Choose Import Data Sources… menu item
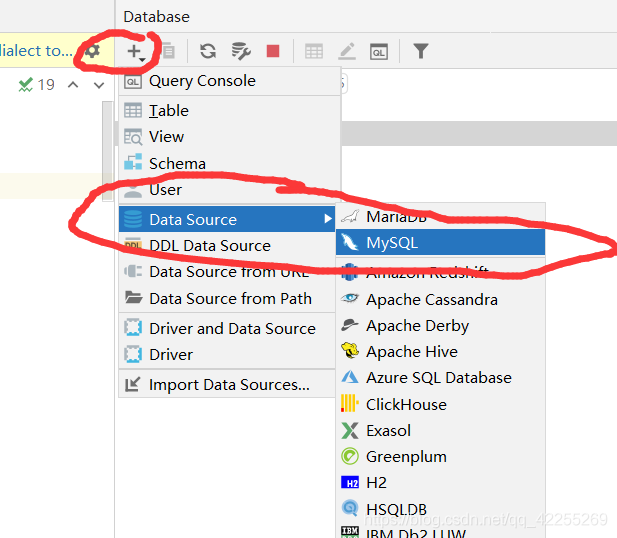 coord(227,385)
